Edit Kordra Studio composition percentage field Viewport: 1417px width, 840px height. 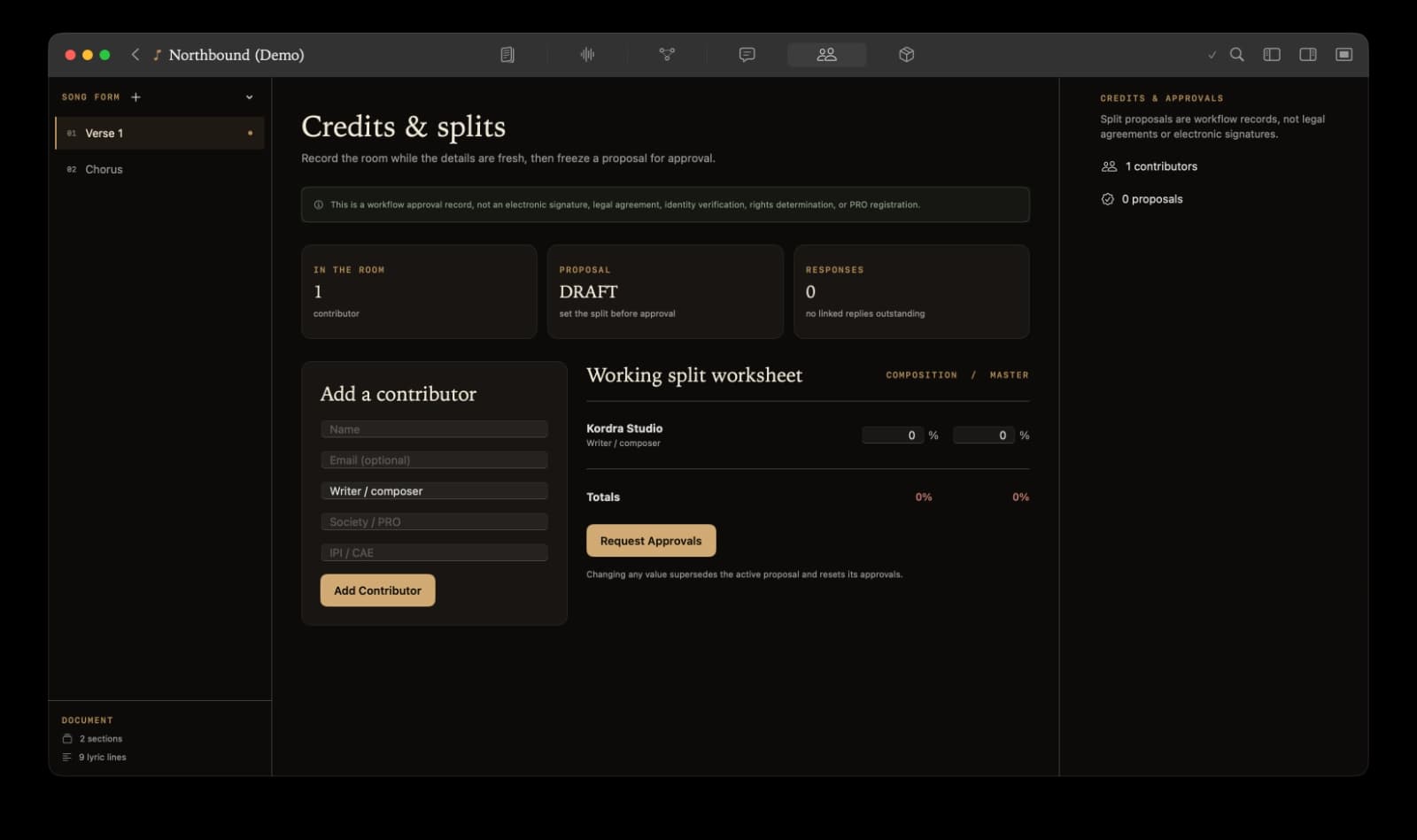pyautogui.click(x=893, y=435)
